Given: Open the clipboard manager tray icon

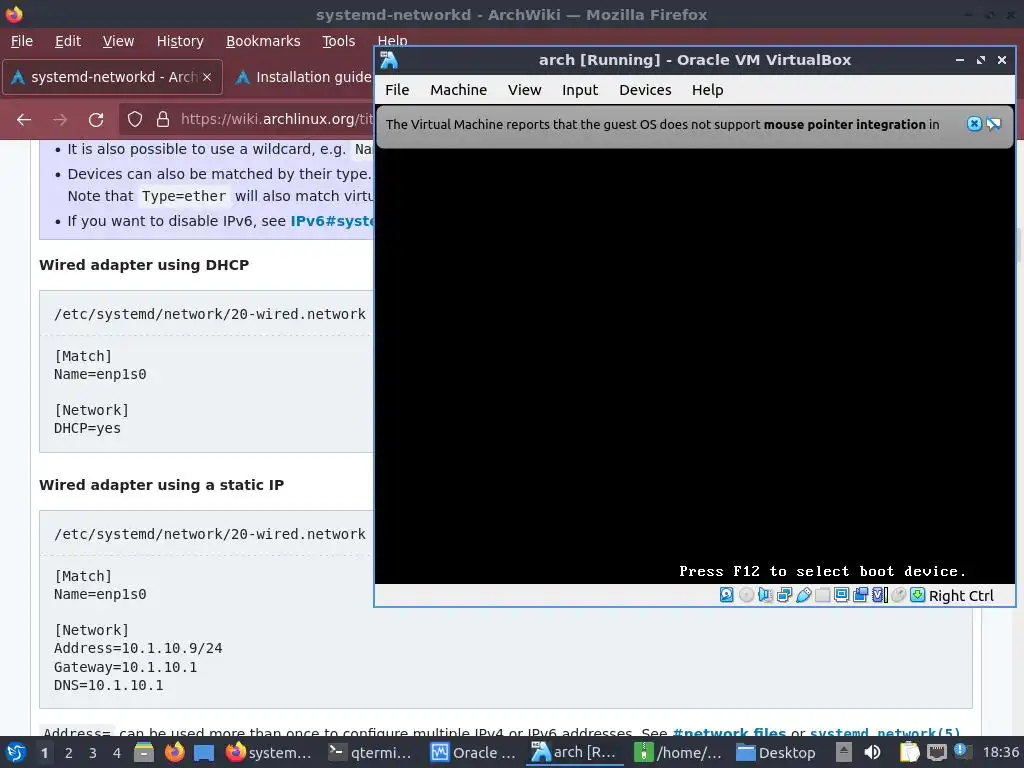Looking at the screenshot, I should tap(909, 753).
